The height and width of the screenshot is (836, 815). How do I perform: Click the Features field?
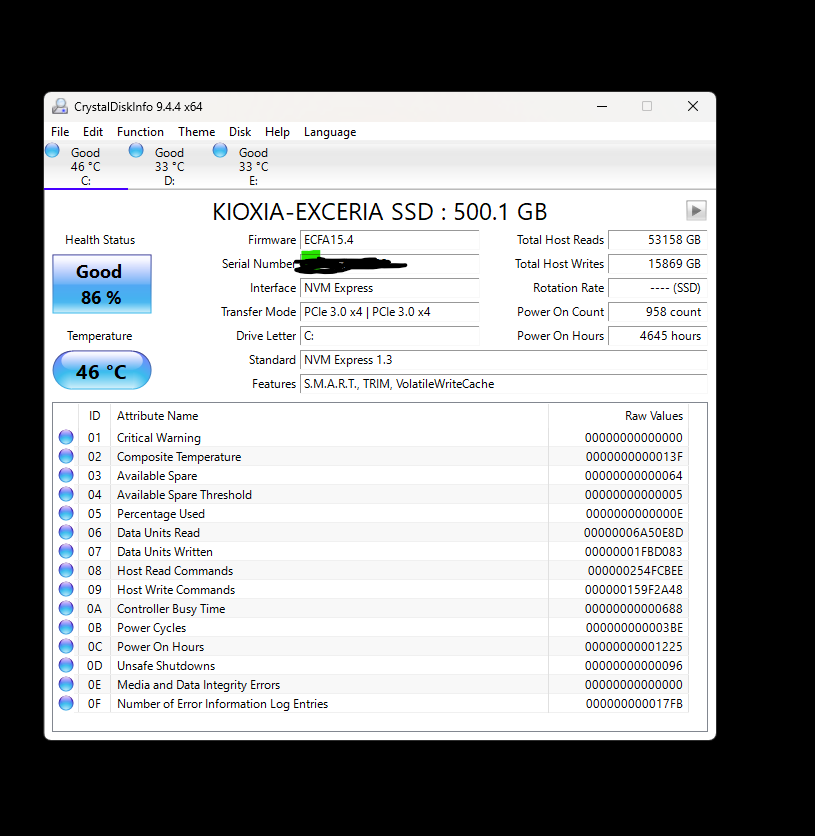click(x=504, y=384)
